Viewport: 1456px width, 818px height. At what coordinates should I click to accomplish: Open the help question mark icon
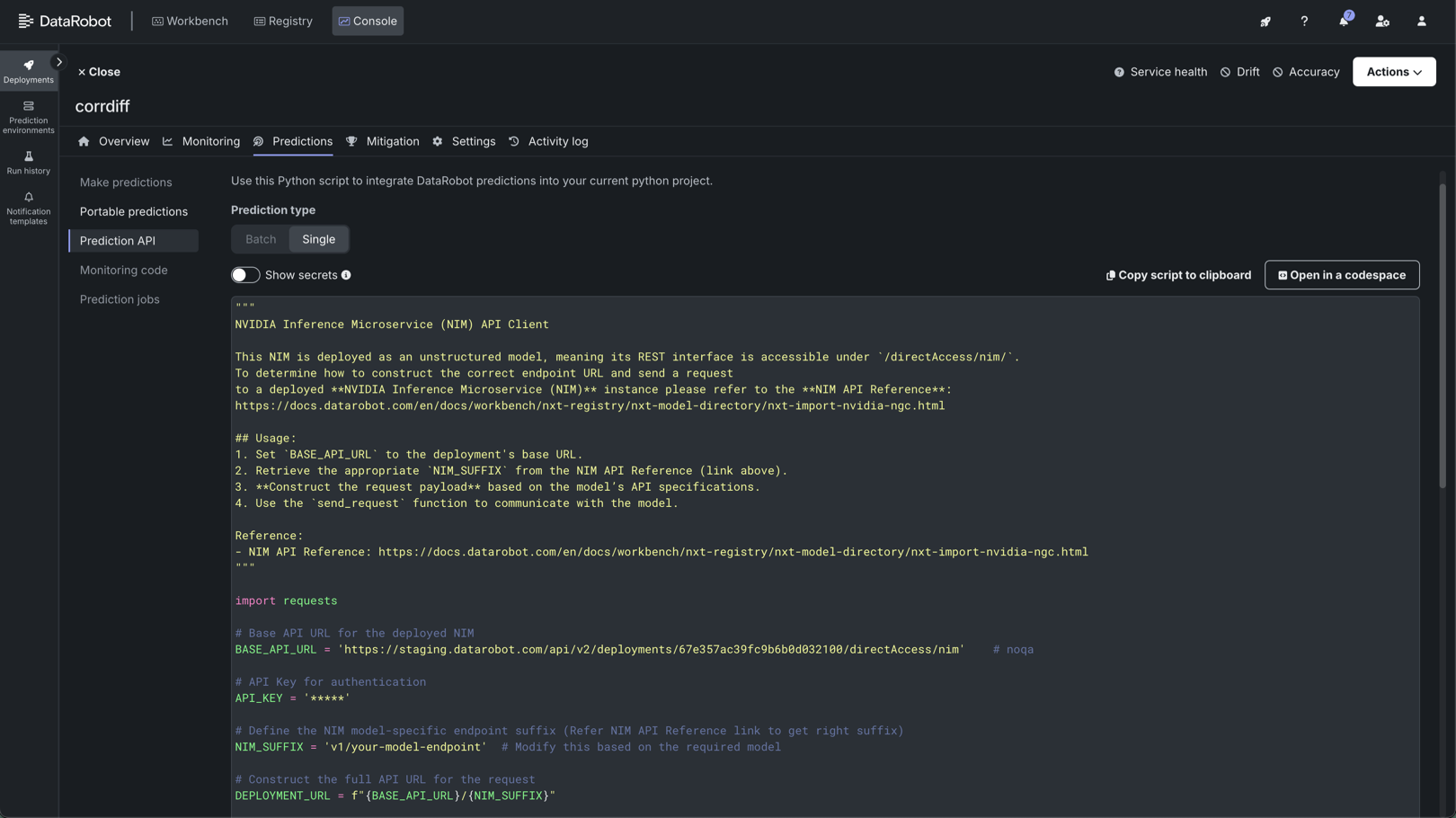point(1304,22)
